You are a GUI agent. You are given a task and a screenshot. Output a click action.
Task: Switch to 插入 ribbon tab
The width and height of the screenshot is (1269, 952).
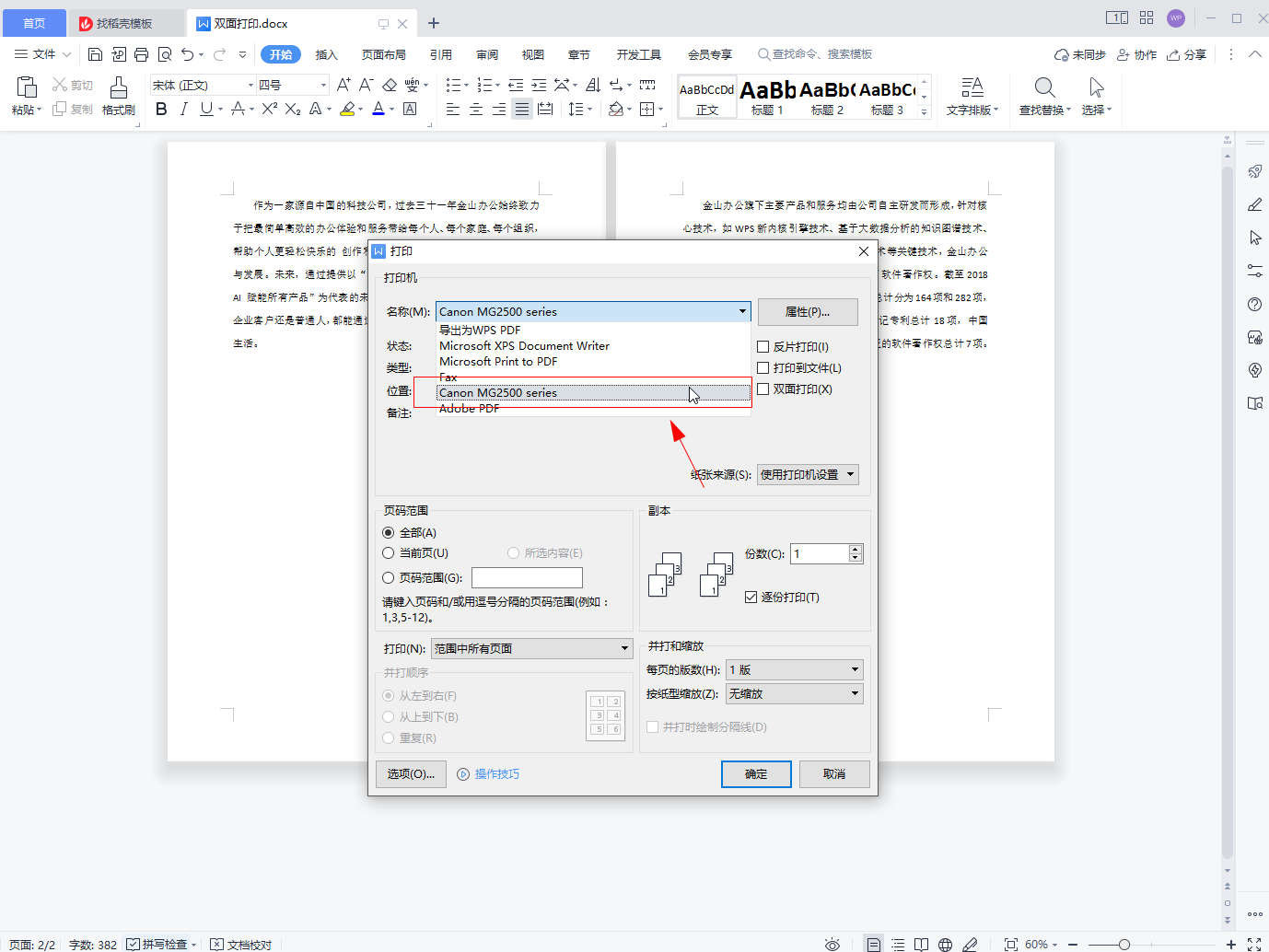[x=327, y=54]
